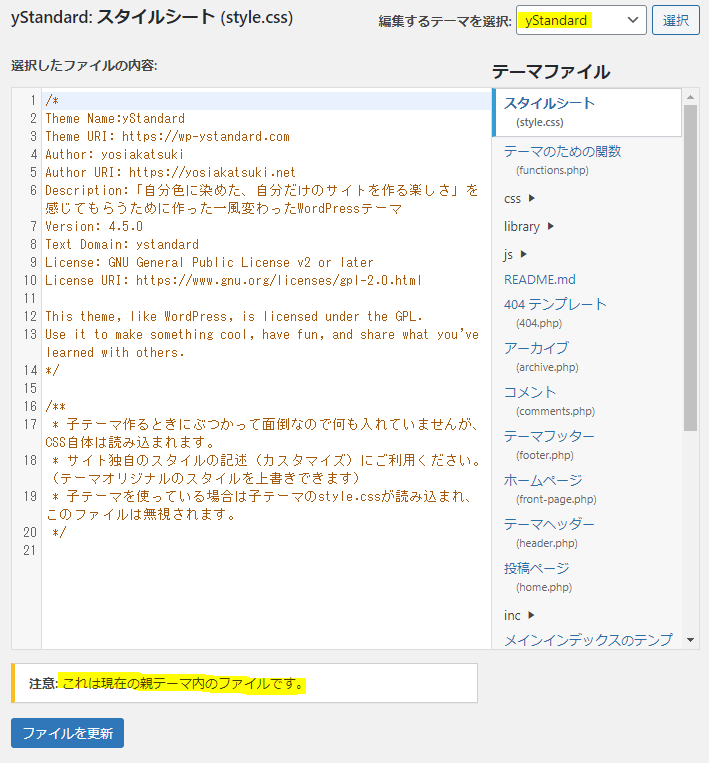Open テーマのための関数 (functions.php) file
The image size is (709, 763).
562,160
